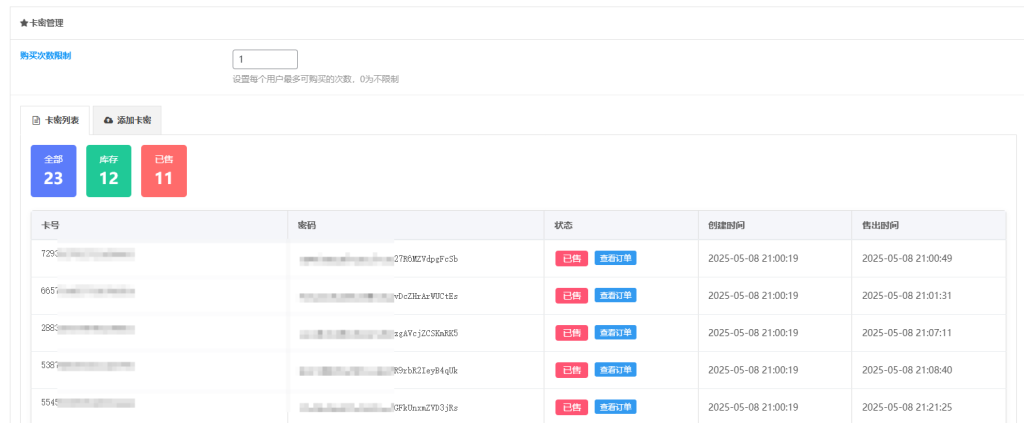1024x423 pixels.
Task: Click the 创建时间 column header
Action: pyautogui.click(x=725, y=225)
